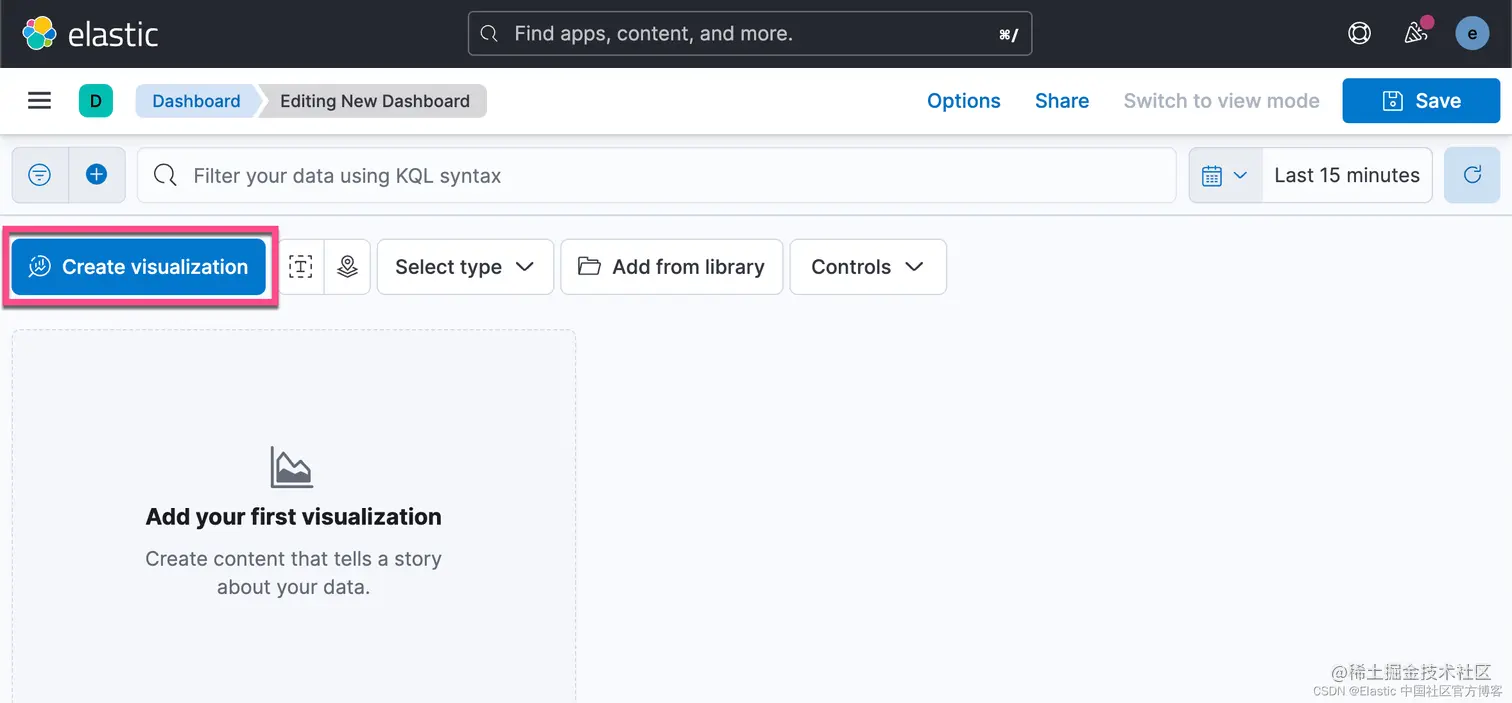Screen dimensions: 1512x703
Task: Open the Share menu
Action: point(1061,101)
